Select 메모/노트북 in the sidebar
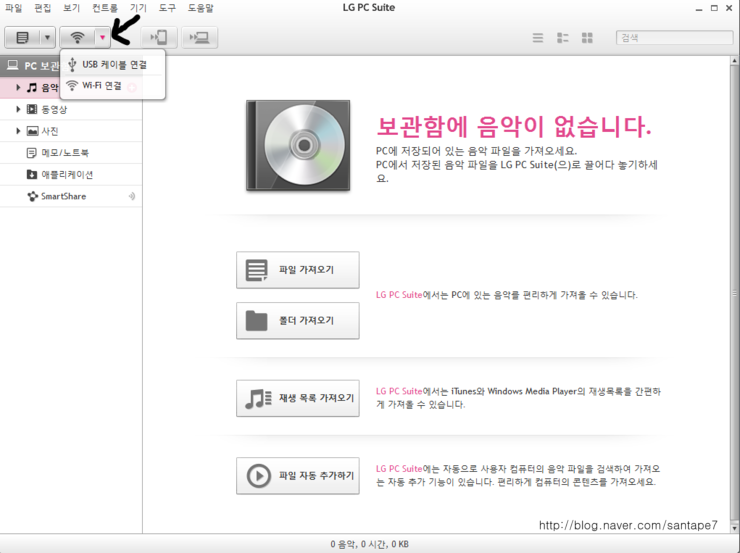Screen dimensions: 740x553 coord(71,153)
